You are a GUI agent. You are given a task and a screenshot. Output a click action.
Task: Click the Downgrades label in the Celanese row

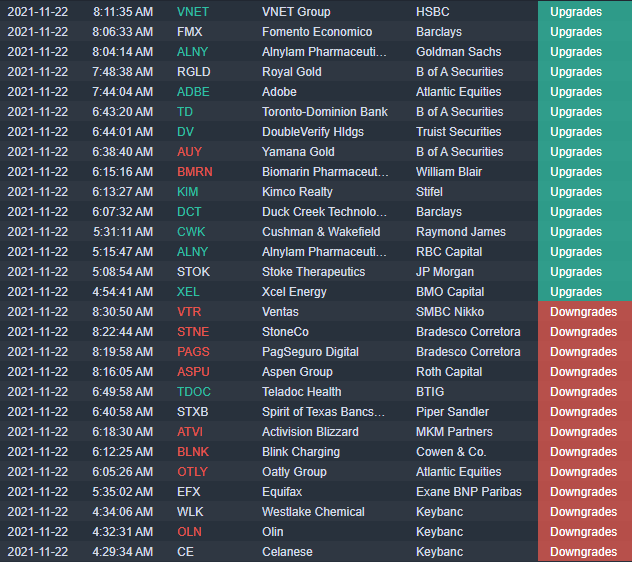[x=583, y=552]
